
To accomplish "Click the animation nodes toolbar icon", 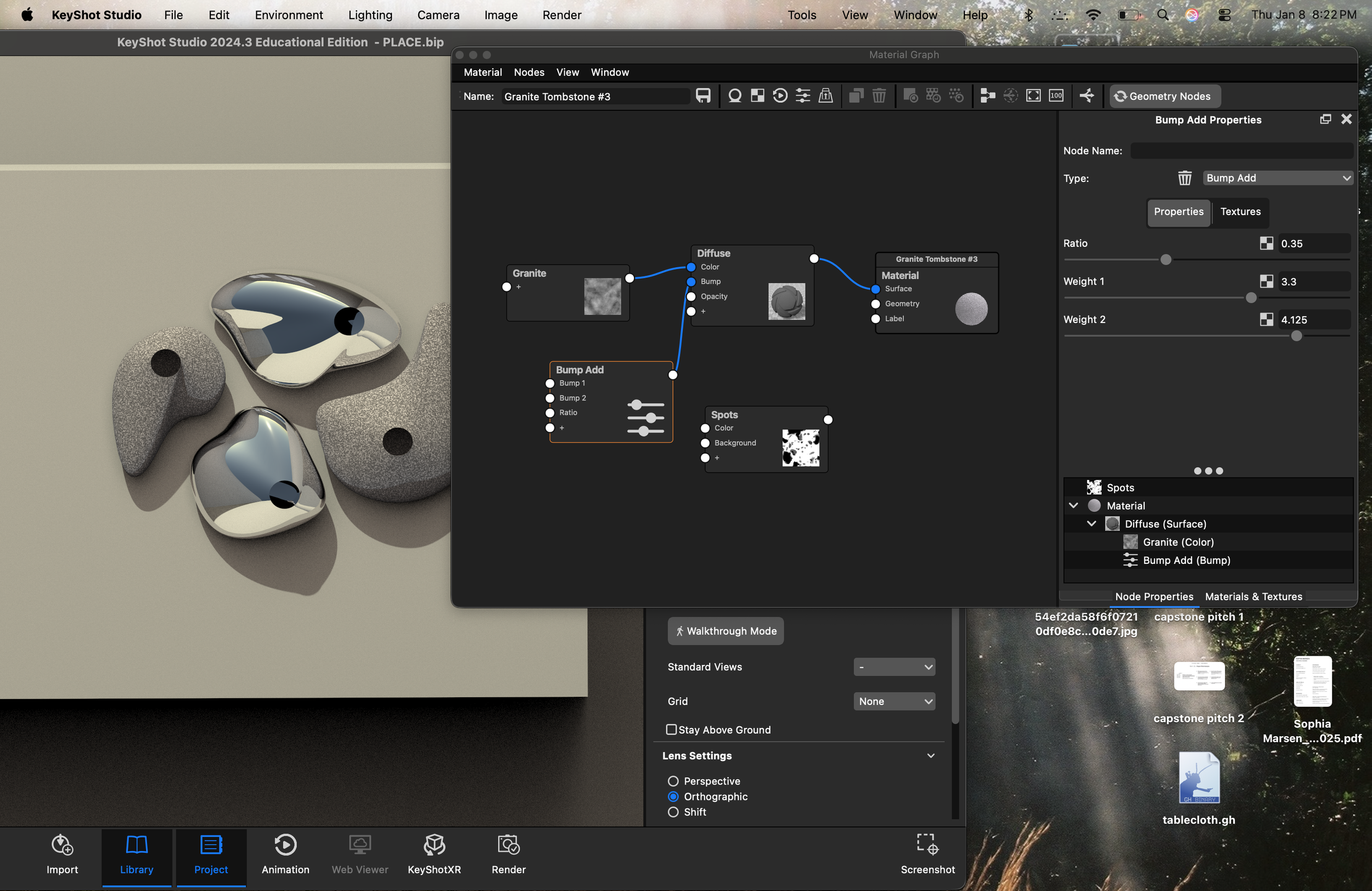I will 780,95.
